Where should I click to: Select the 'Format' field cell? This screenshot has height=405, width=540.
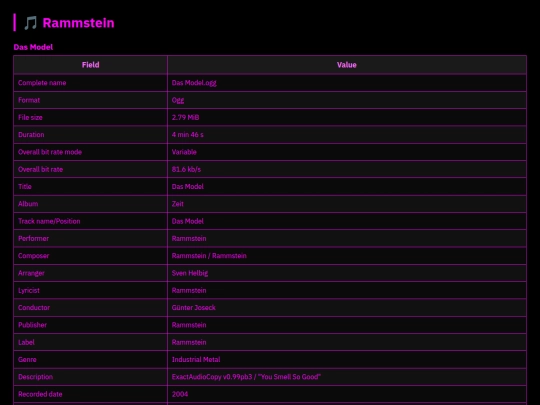[91, 100]
